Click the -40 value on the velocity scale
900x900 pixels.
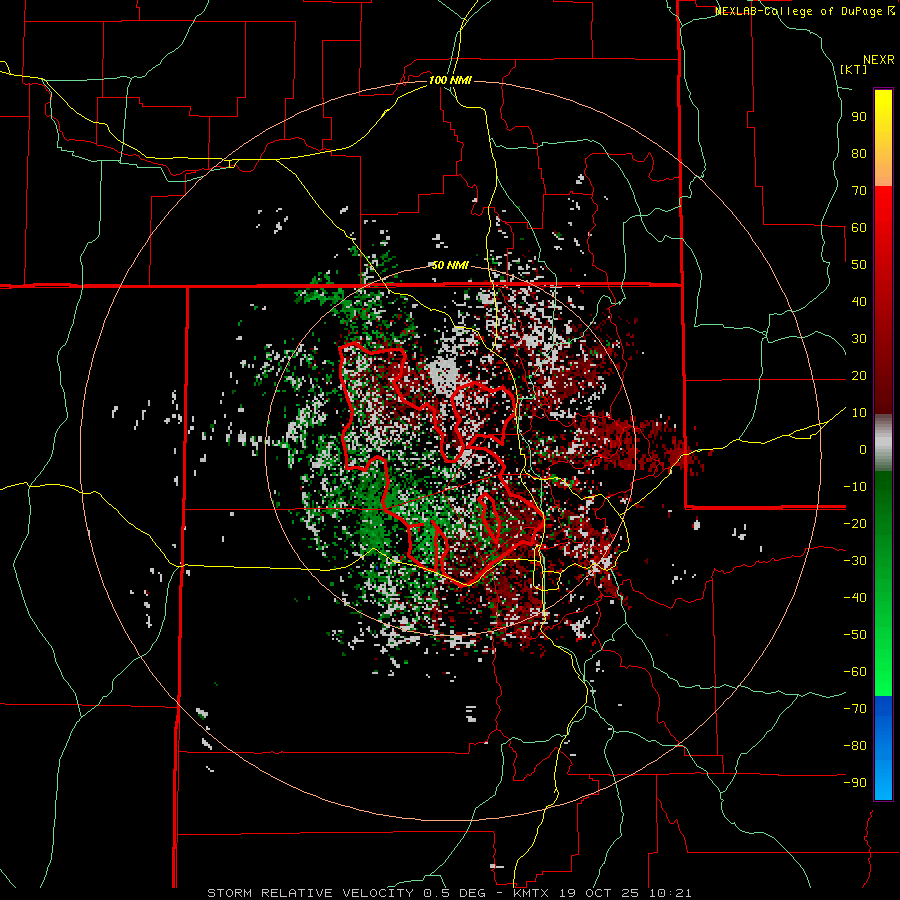coord(855,598)
